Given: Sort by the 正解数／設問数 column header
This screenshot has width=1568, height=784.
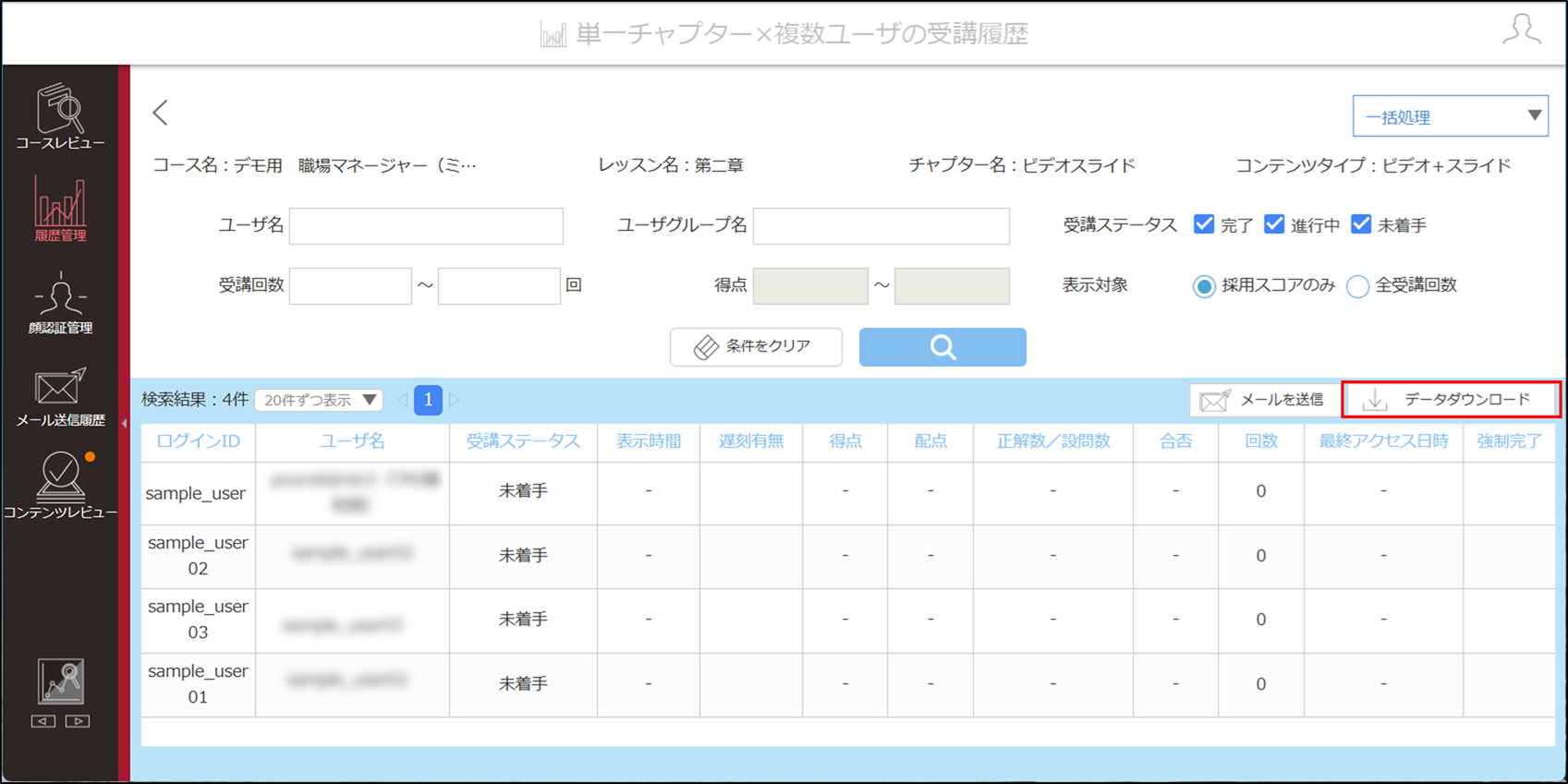Looking at the screenshot, I should (x=1053, y=441).
